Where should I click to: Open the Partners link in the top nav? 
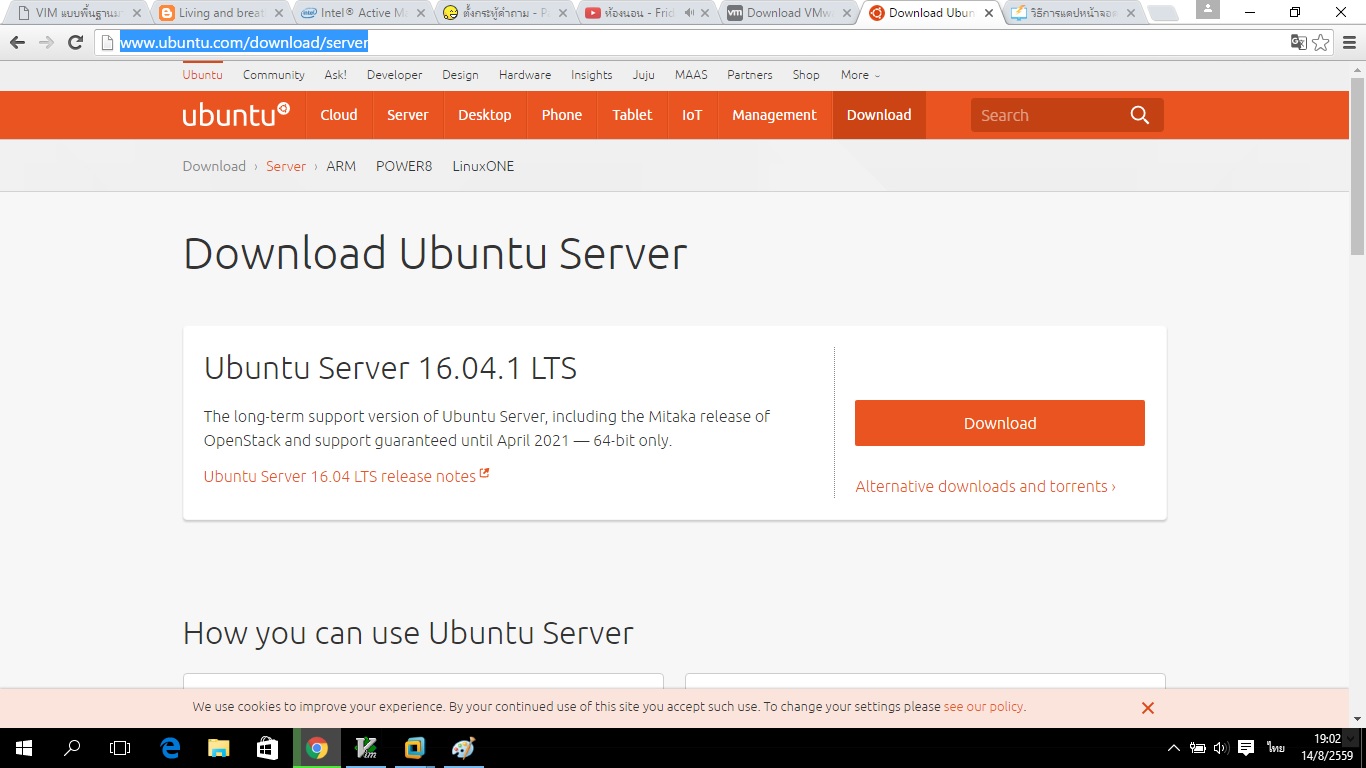750,75
